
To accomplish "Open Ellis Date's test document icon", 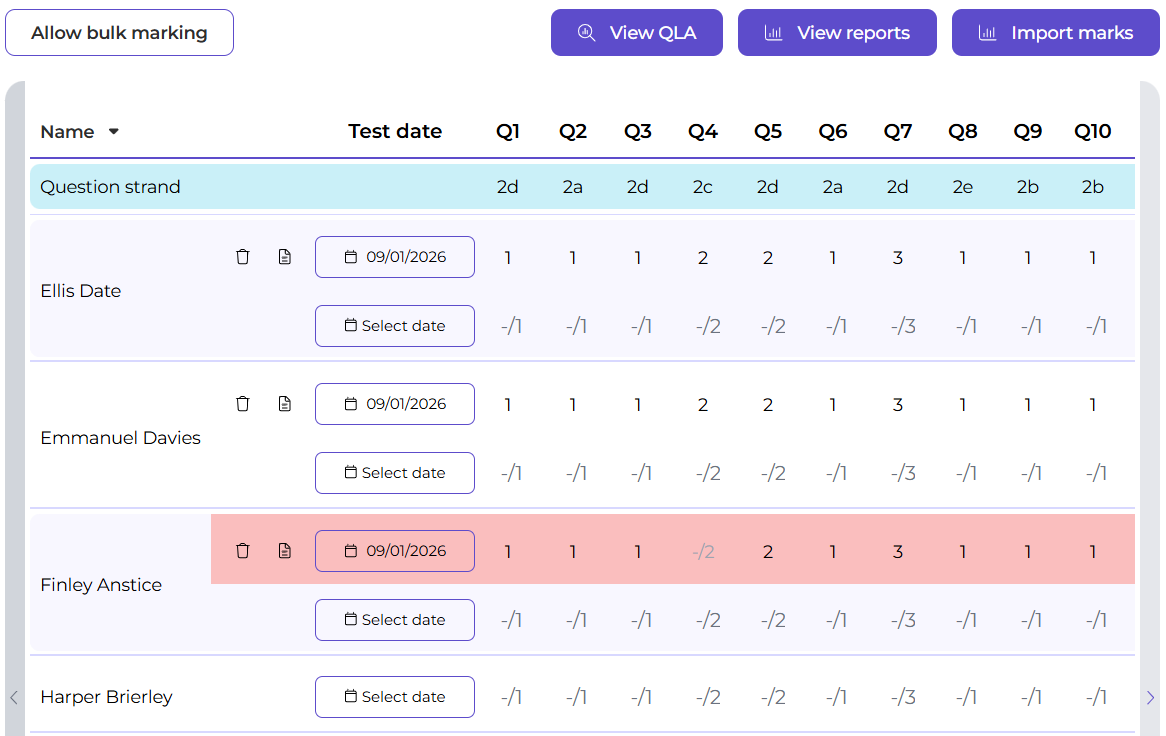I will (x=285, y=257).
